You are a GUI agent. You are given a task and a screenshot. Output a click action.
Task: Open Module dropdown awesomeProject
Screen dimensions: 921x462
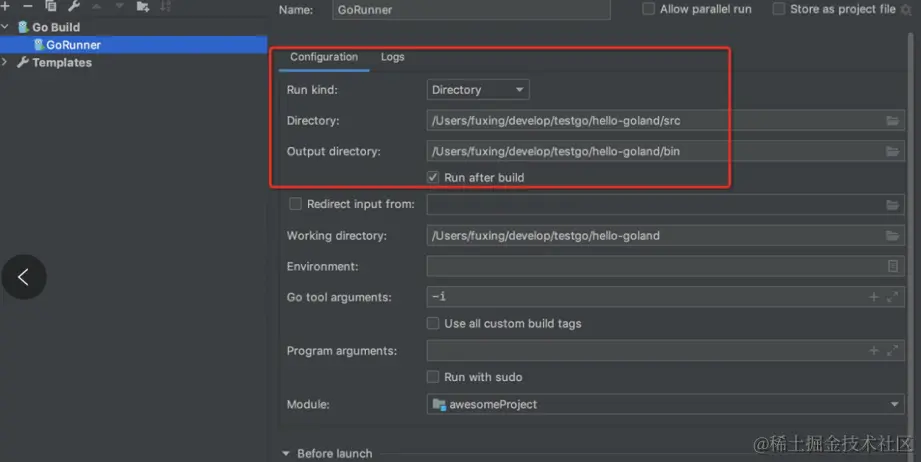(665, 404)
